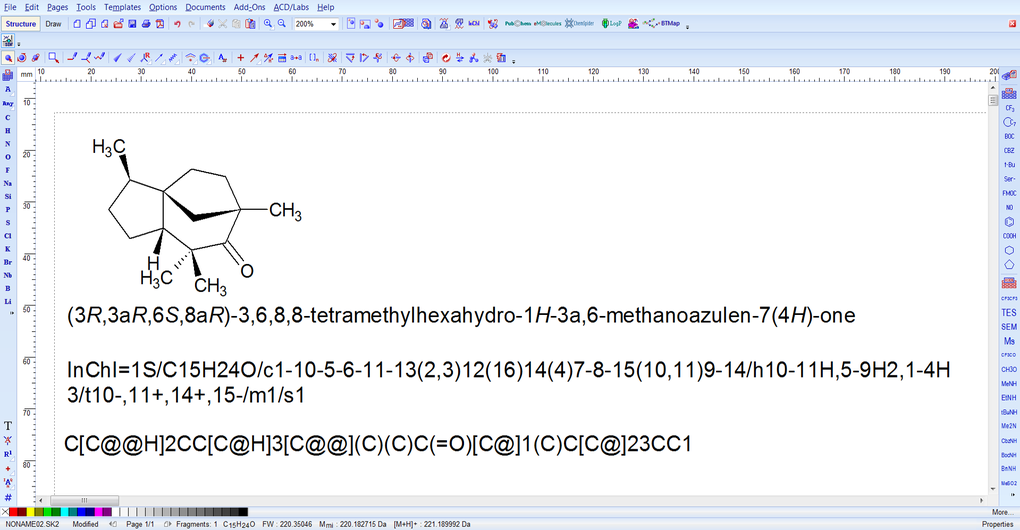Click the LogP calculation icon
This screenshot has width=1020, height=530.
click(611, 24)
